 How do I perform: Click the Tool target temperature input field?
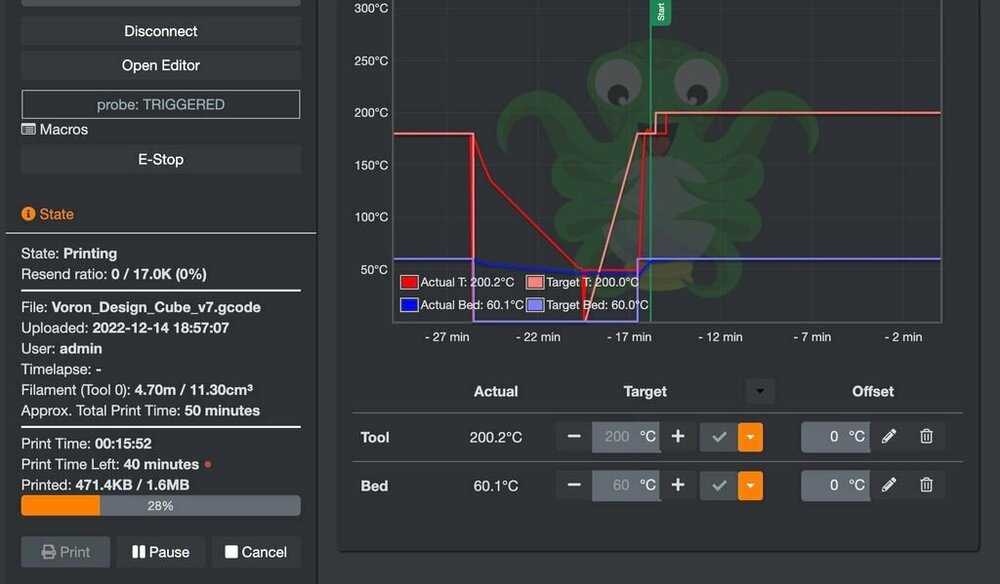626,437
